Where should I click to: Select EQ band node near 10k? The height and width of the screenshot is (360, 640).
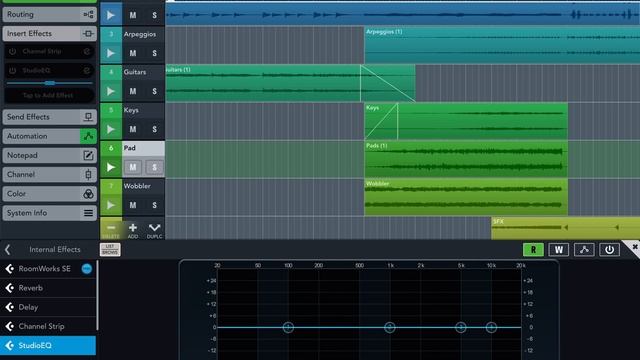[491, 327]
